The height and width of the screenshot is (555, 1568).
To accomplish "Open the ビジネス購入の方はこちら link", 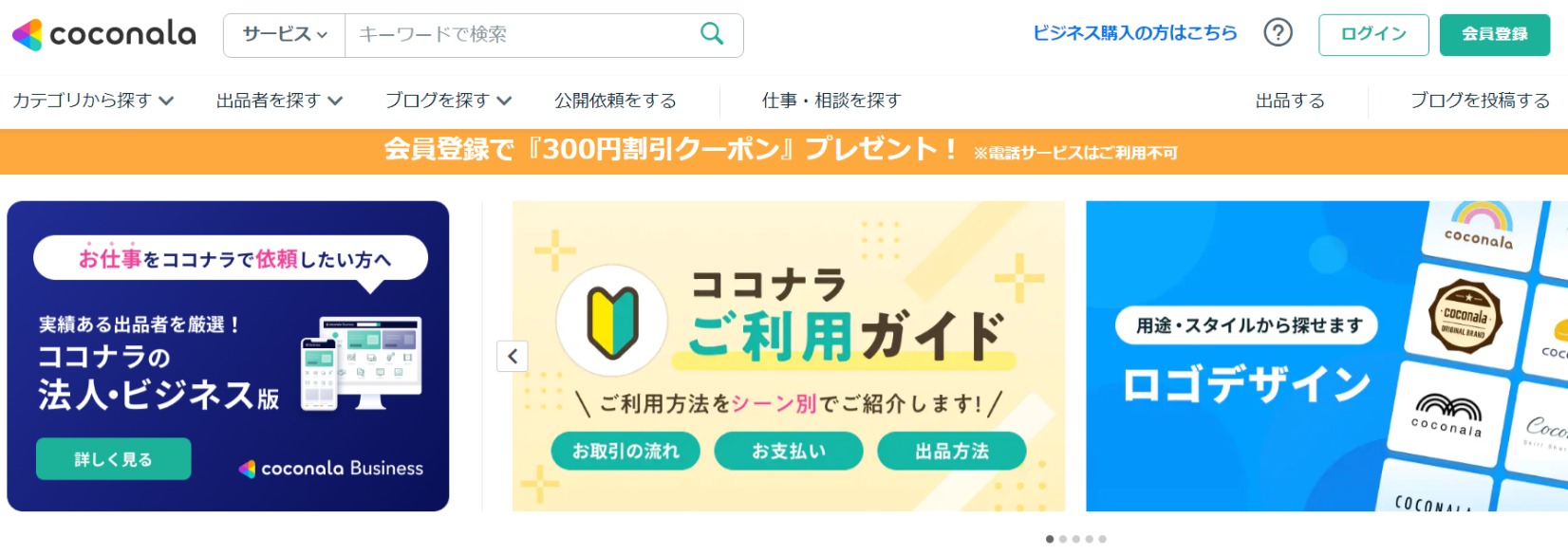I will 1134,33.
